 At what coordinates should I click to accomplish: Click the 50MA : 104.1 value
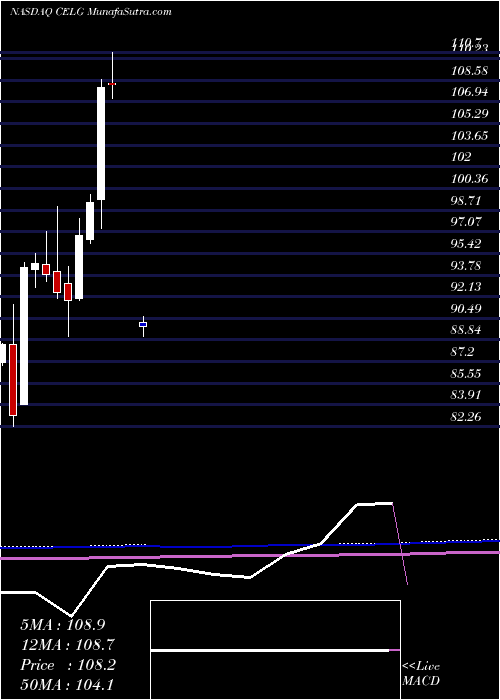(x=68, y=685)
